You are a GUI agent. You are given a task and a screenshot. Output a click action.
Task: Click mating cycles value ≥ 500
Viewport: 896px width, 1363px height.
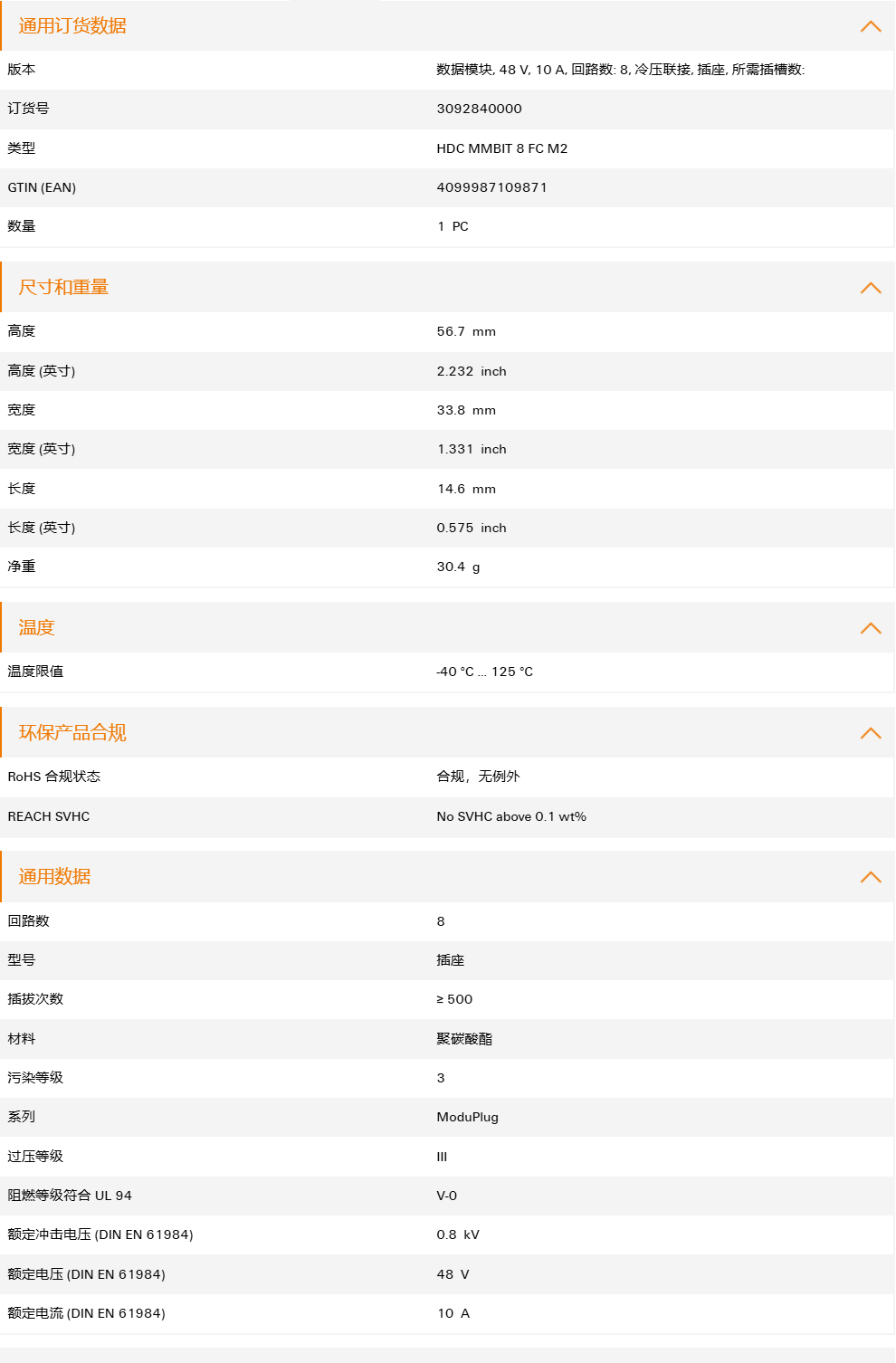click(x=454, y=999)
